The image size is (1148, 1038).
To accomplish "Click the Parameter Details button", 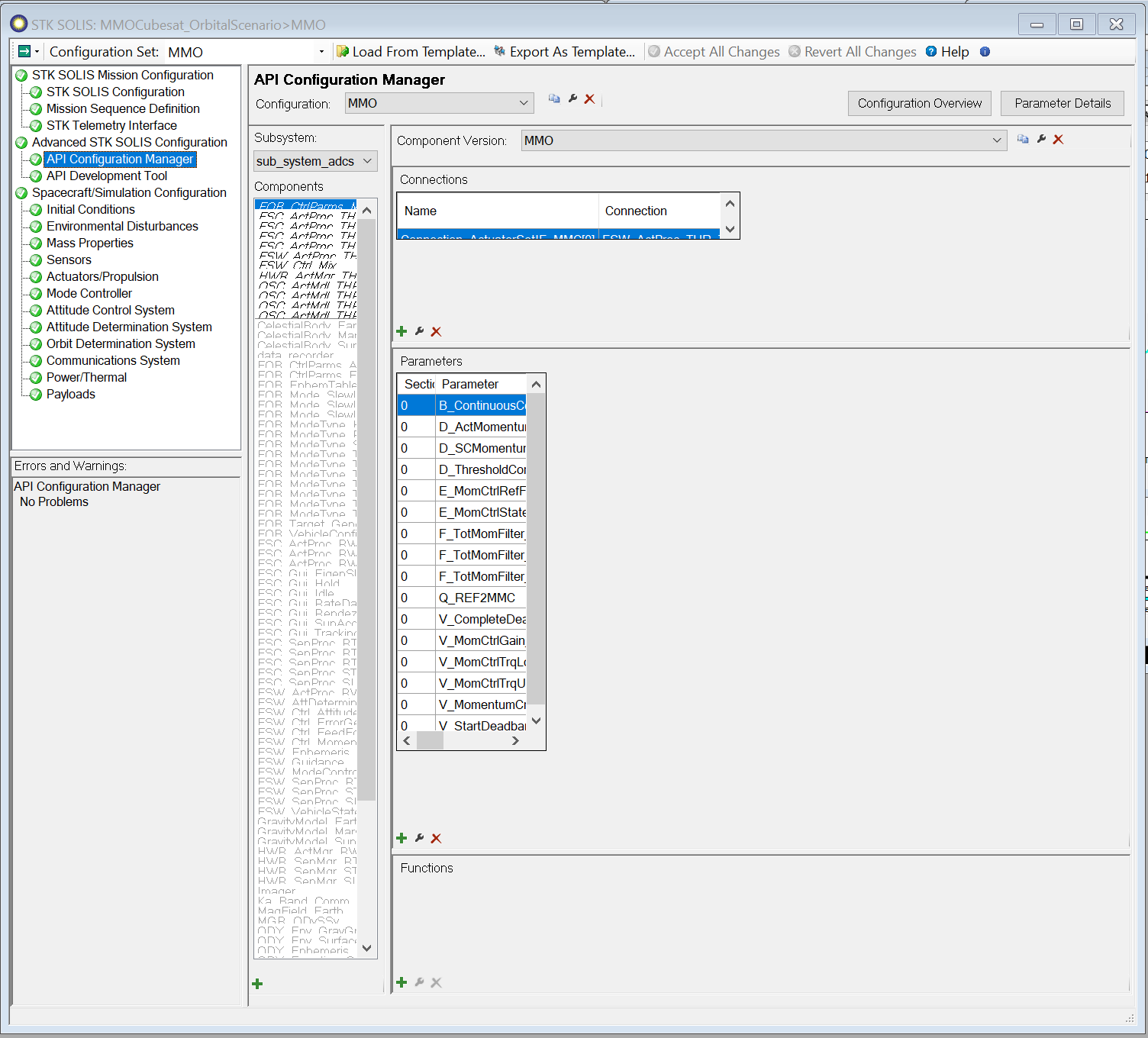I will (x=1062, y=103).
